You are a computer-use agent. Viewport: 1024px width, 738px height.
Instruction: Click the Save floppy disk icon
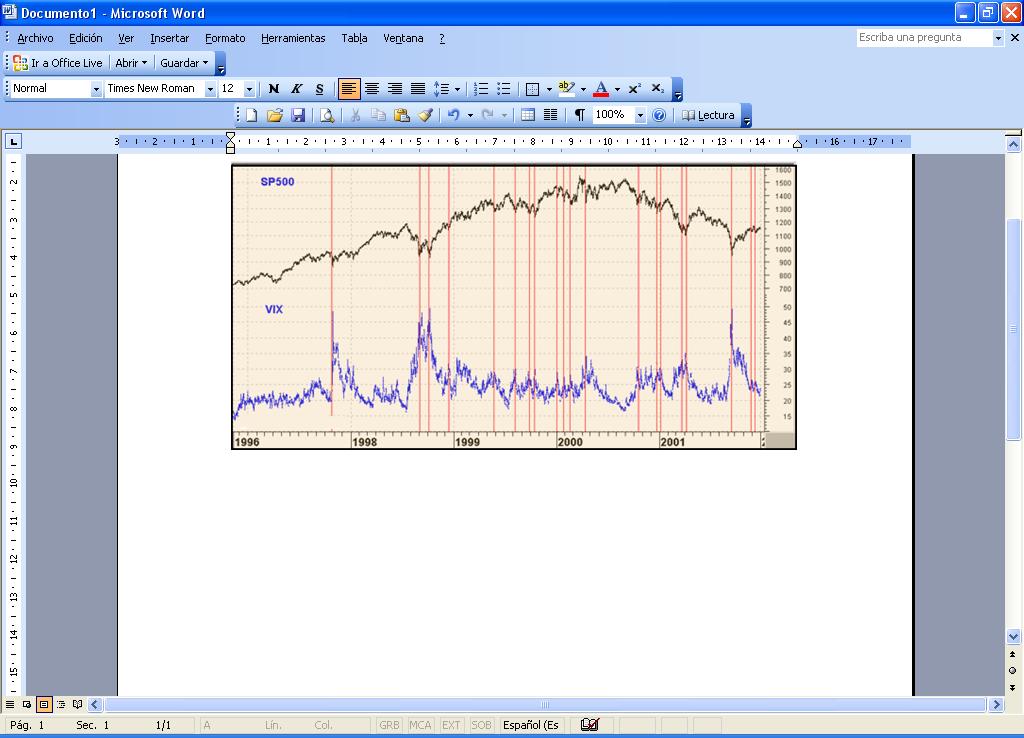tap(298, 115)
